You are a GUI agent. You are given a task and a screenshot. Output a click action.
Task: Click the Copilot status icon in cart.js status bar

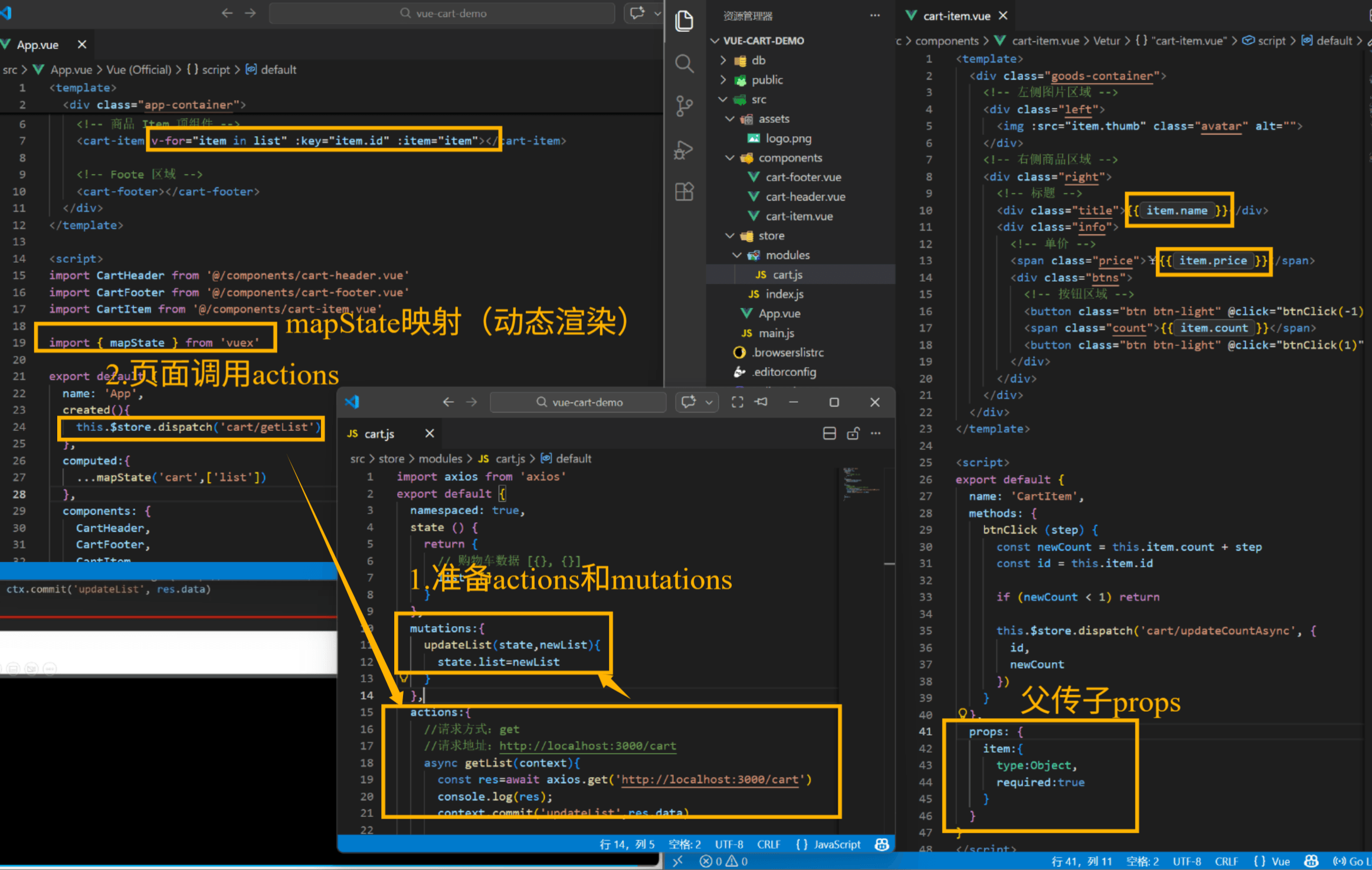pos(882,845)
